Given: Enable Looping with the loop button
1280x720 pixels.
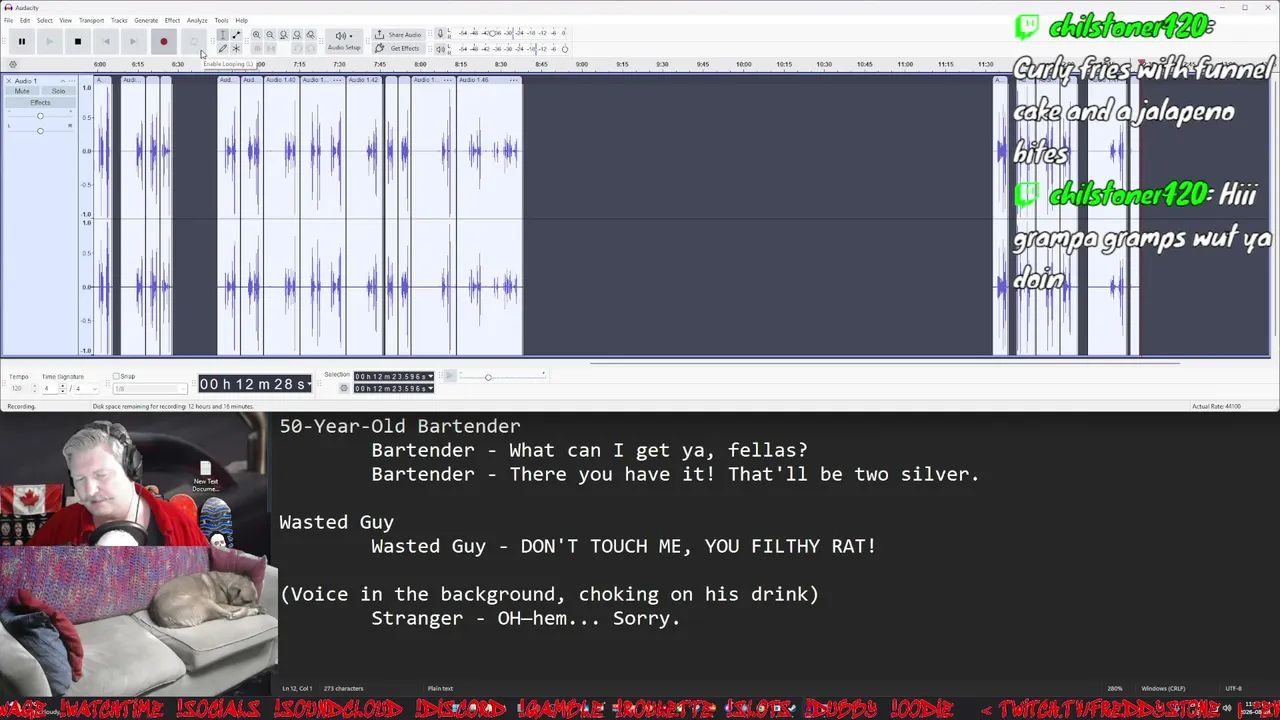Looking at the screenshot, I should [x=193, y=41].
